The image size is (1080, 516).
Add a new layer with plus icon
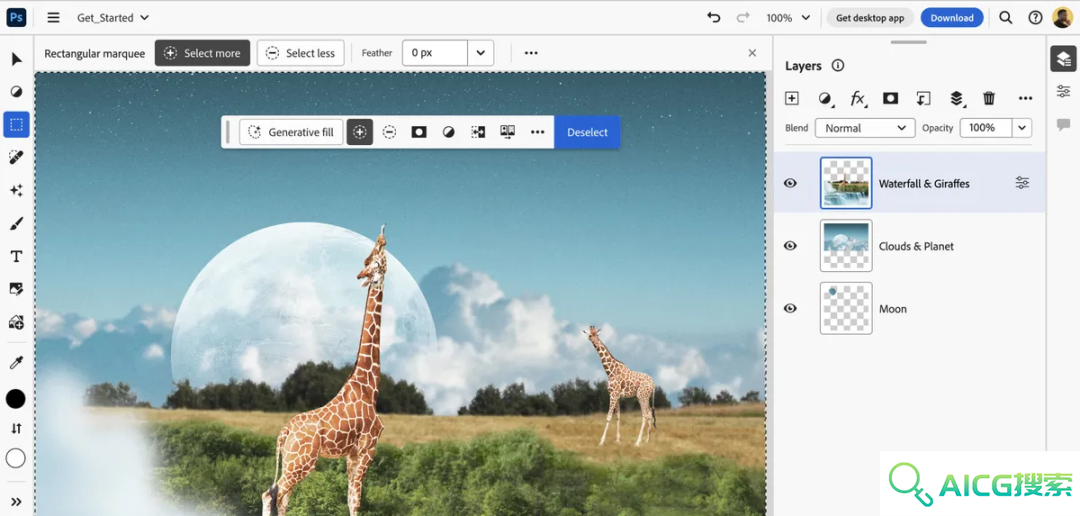coord(791,99)
